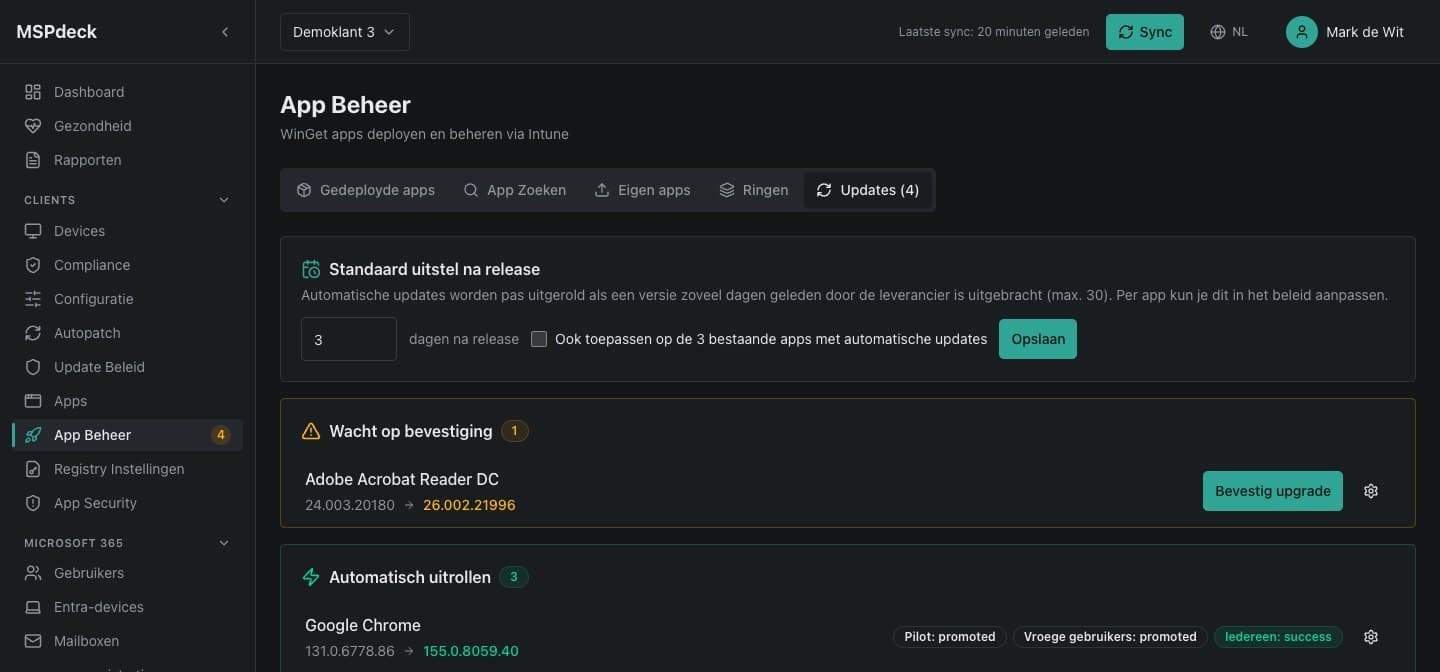Open Dashboard in the sidebar
The image size is (1440, 672).
[127, 92]
